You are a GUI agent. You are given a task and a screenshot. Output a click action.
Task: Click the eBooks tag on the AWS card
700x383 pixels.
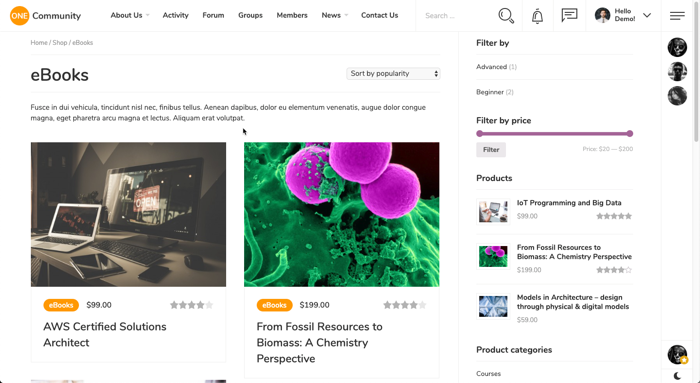tap(61, 305)
